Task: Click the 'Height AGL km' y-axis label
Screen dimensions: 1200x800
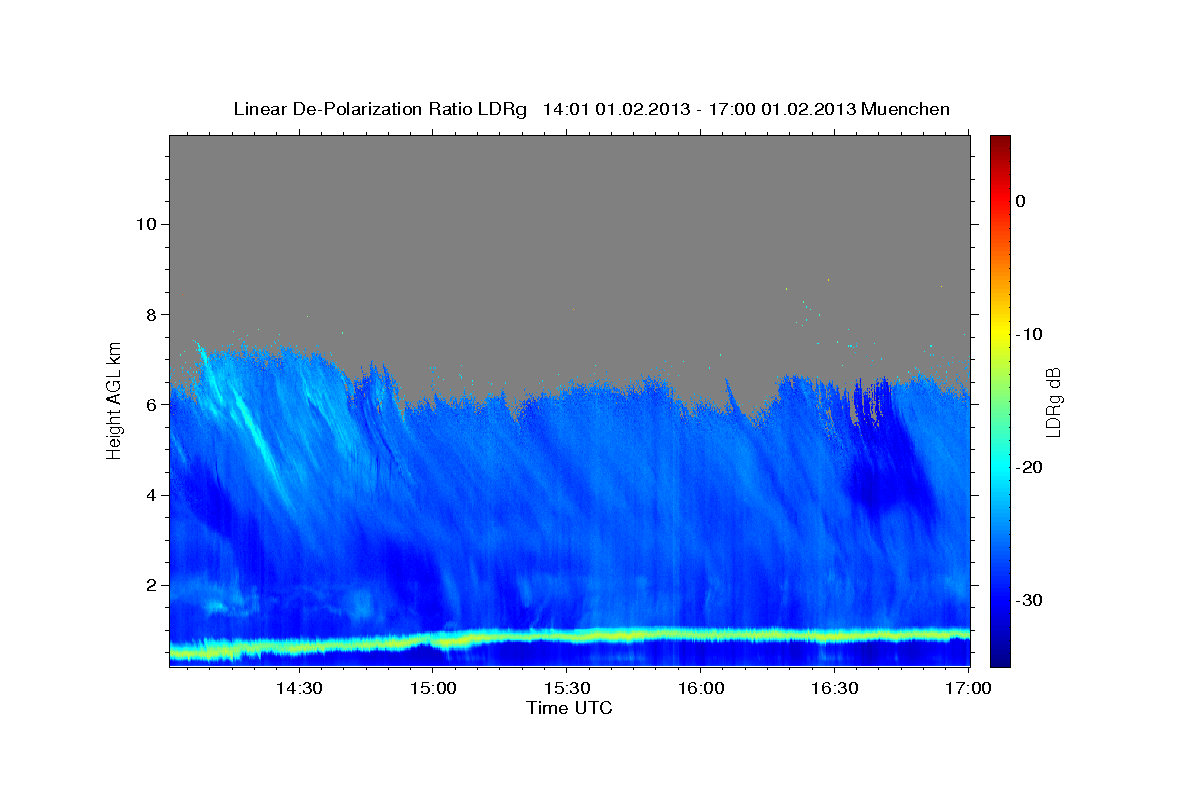Action: coord(114,401)
